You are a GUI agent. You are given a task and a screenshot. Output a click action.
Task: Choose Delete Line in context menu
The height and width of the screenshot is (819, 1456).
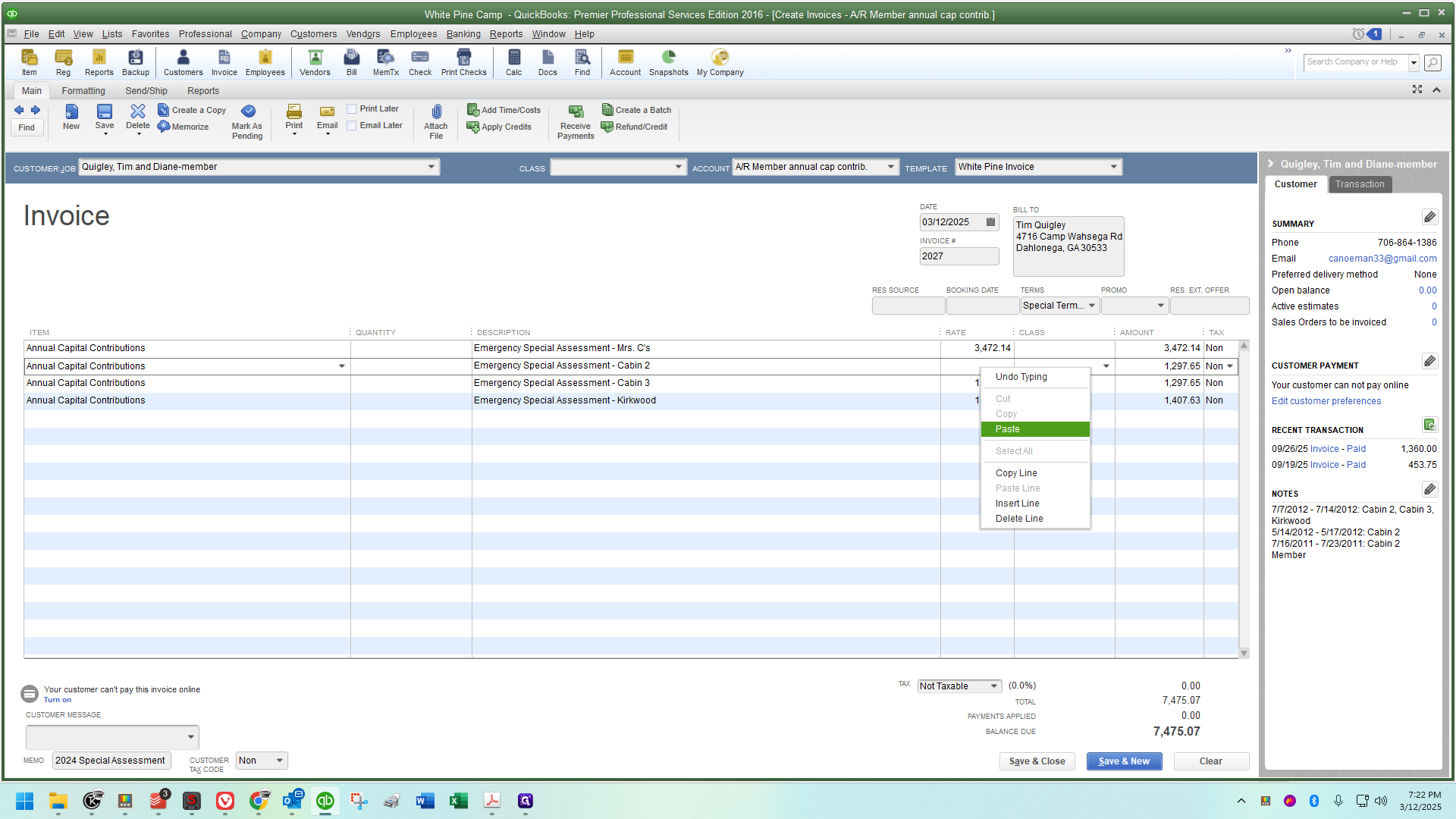point(1035,519)
